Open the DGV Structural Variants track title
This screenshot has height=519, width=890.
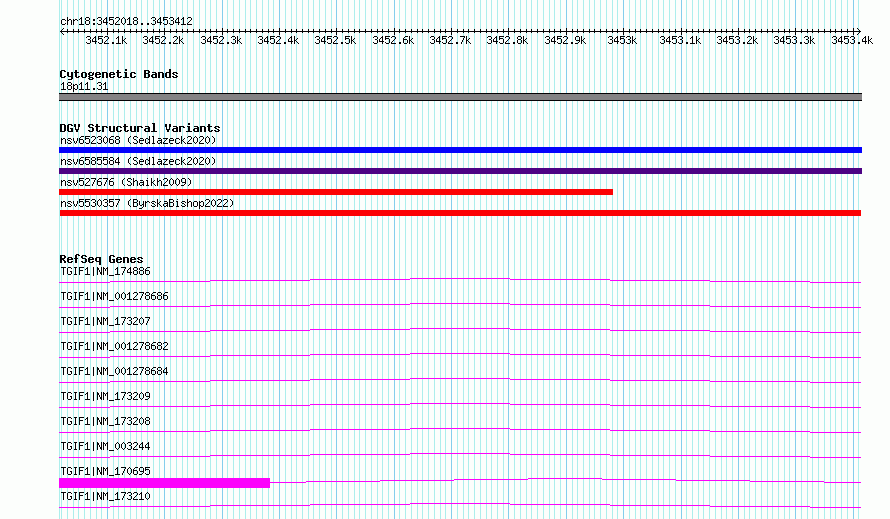coord(140,128)
